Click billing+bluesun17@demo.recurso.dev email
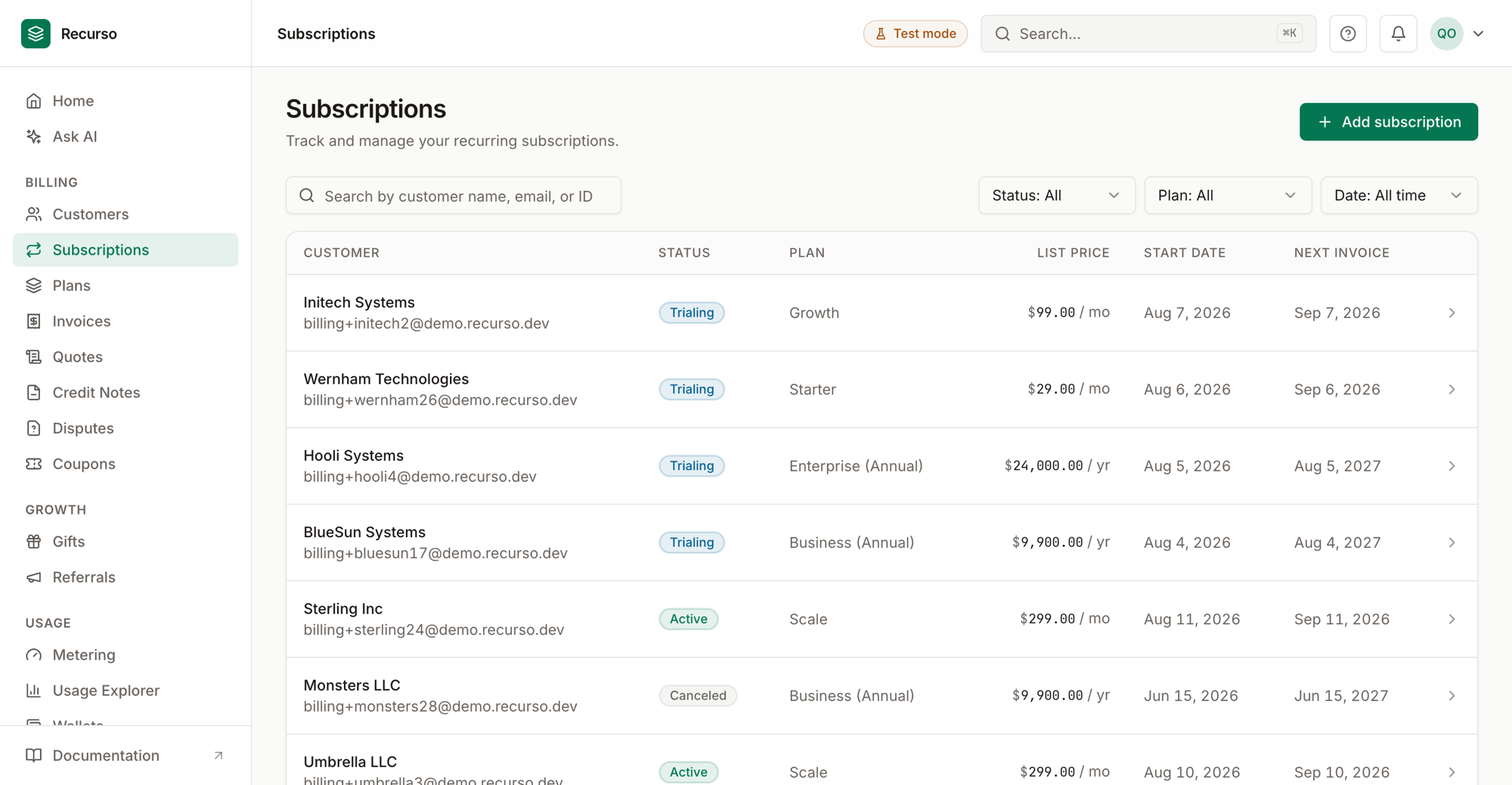This screenshot has width=1512, height=785. tap(435, 553)
